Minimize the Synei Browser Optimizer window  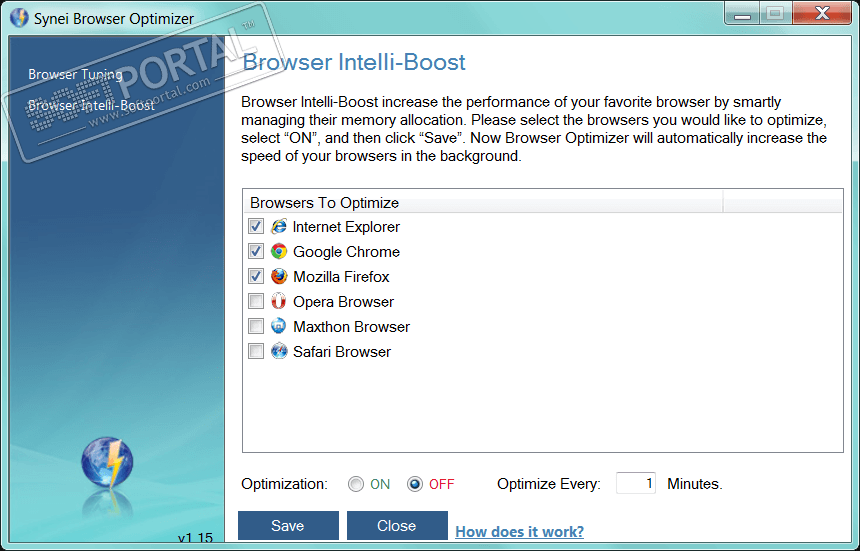click(743, 14)
